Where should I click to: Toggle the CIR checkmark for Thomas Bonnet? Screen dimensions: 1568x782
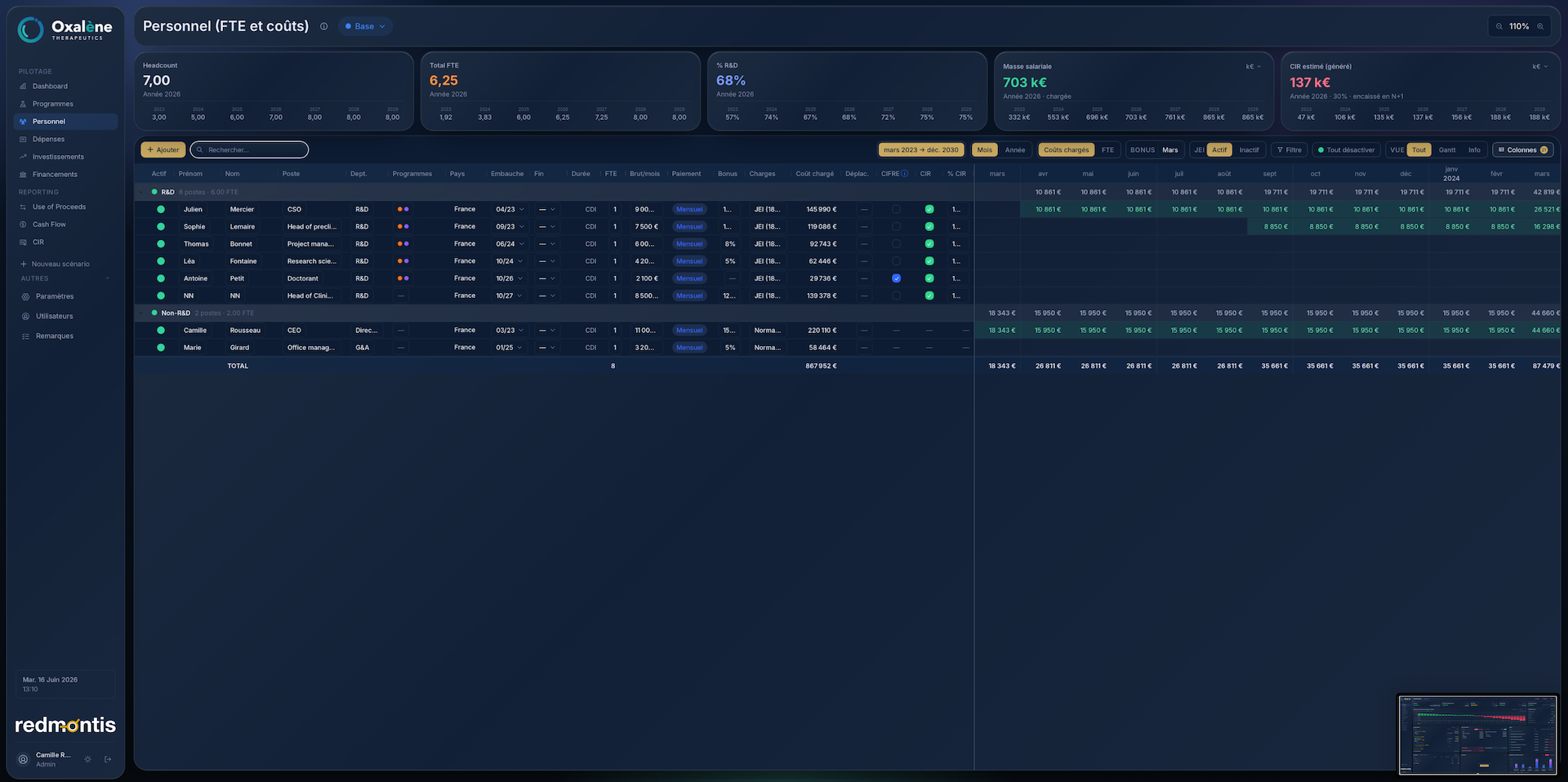tap(929, 244)
